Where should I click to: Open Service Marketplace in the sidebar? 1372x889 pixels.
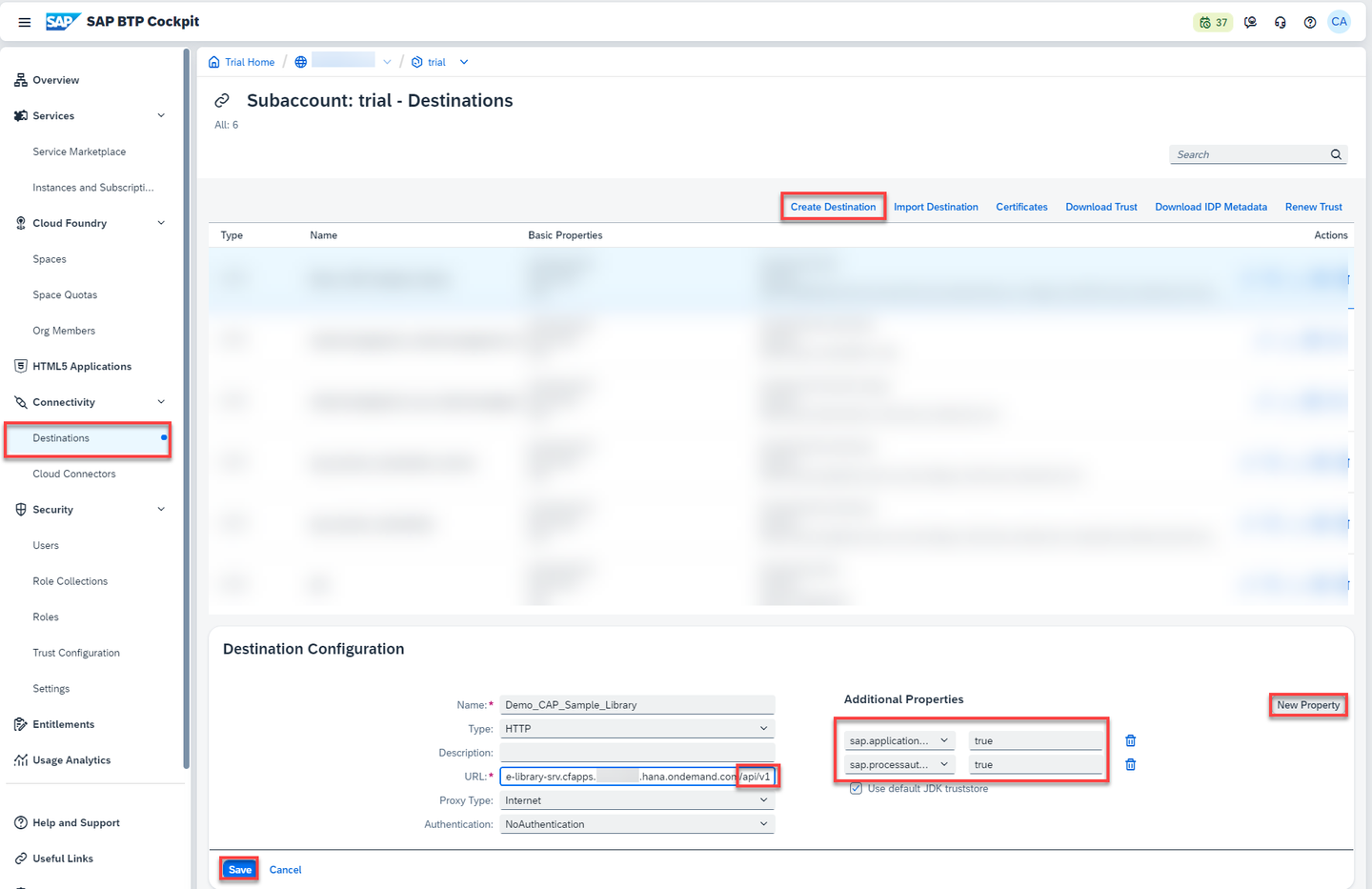79,152
